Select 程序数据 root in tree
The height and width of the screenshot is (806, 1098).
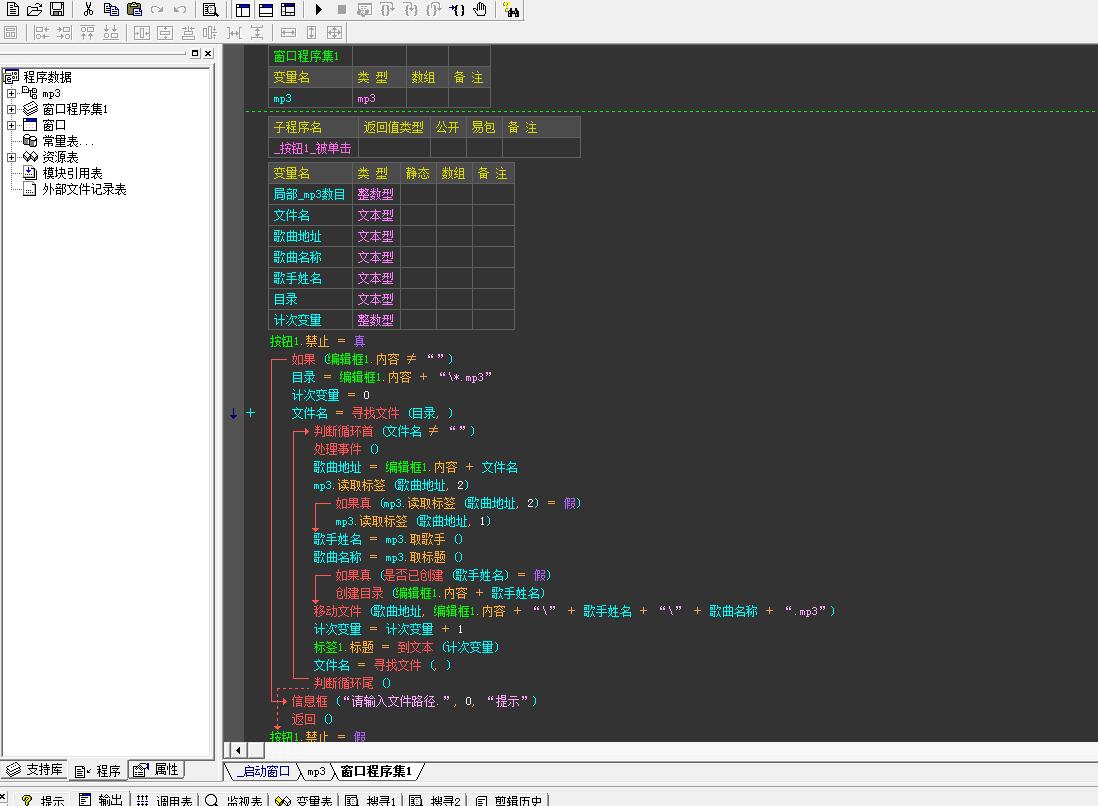(47, 77)
